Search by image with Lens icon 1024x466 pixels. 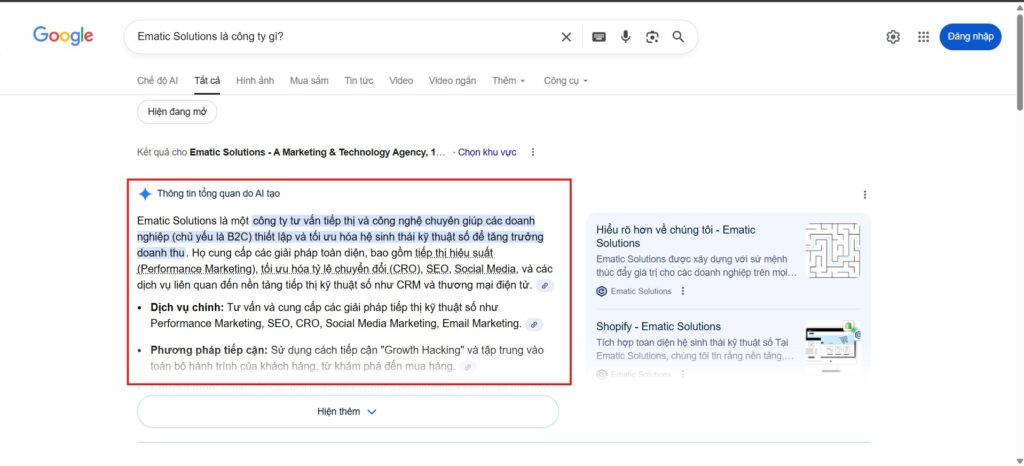pos(652,37)
